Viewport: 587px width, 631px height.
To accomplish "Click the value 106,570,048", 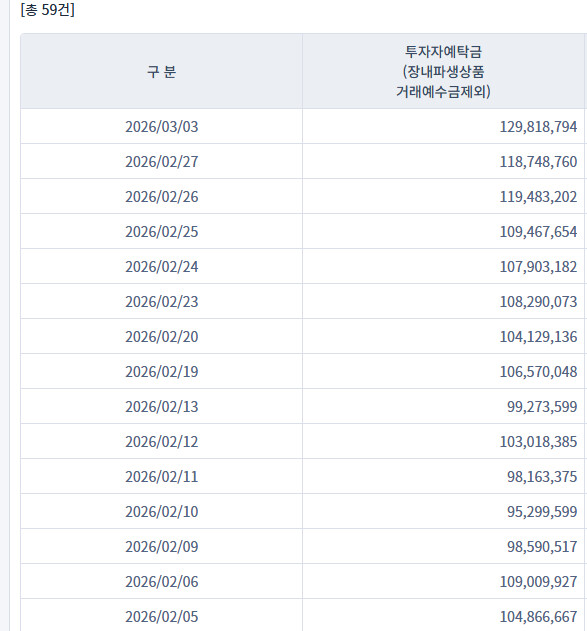I will point(538,372).
